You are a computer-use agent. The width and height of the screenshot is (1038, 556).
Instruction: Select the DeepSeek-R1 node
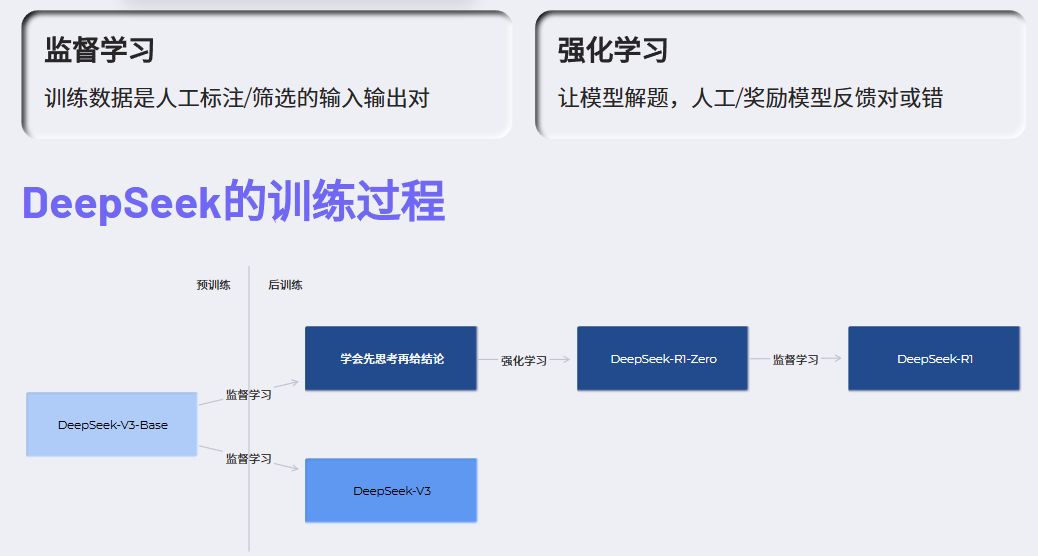(934, 358)
